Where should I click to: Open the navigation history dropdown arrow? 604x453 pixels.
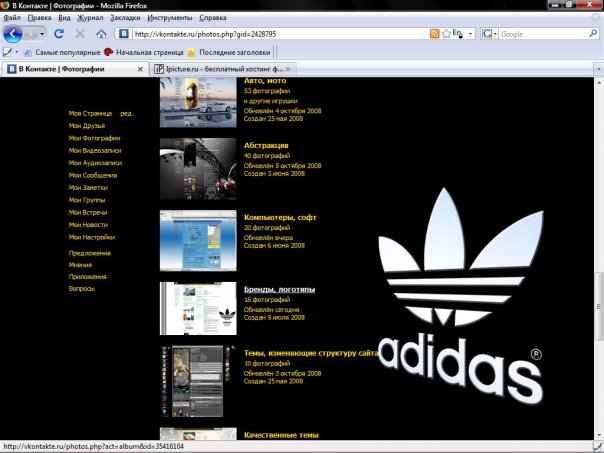point(42,34)
